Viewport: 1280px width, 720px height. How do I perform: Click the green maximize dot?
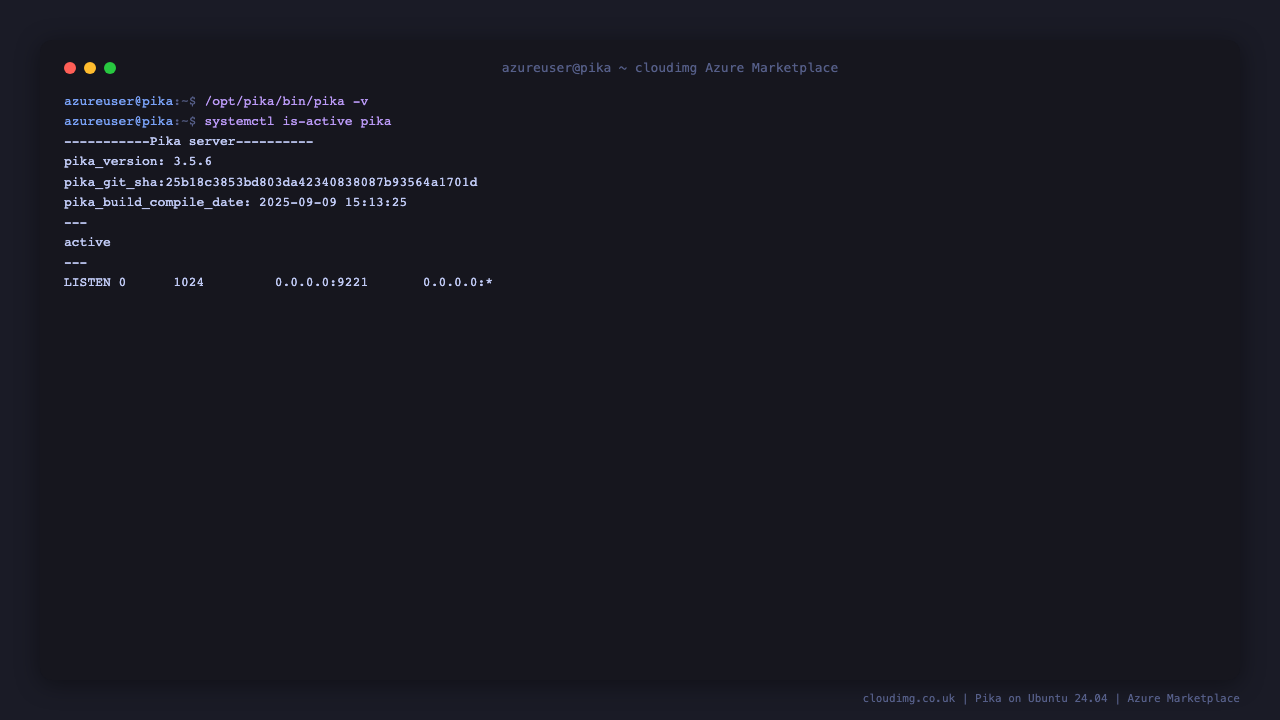tap(110, 68)
